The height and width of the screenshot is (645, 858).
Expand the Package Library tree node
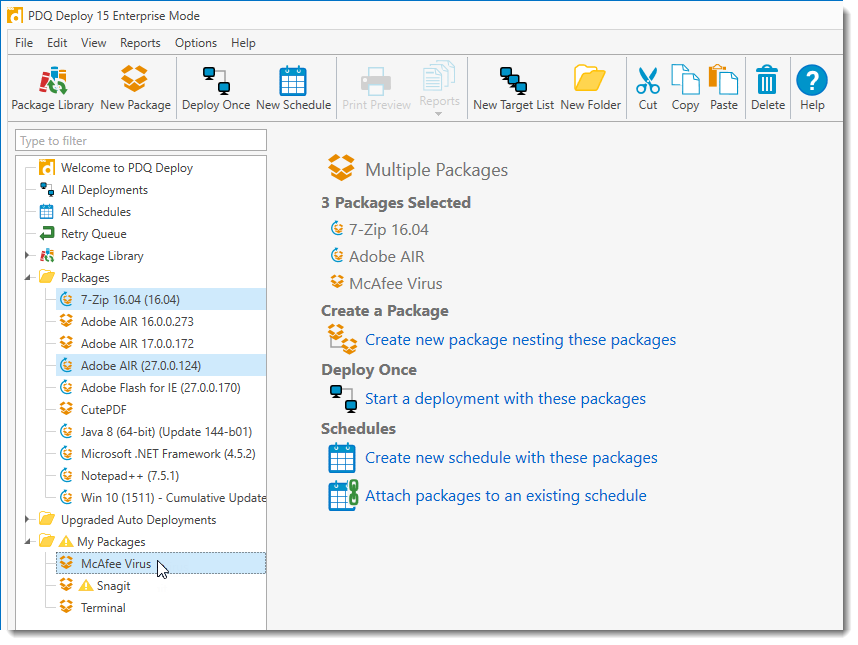point(27,255)
